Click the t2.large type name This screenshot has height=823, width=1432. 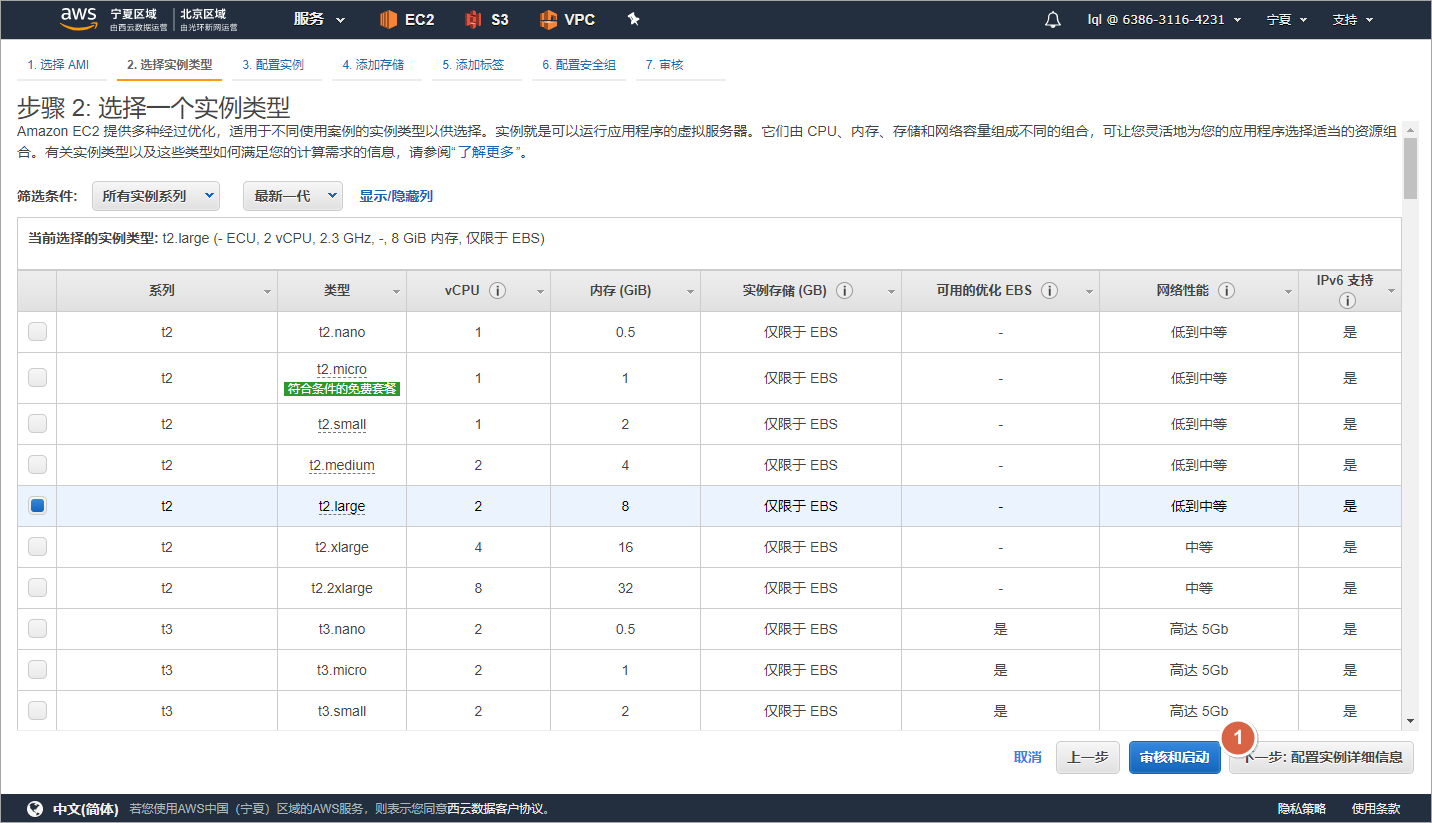click(x=342, y=506)
